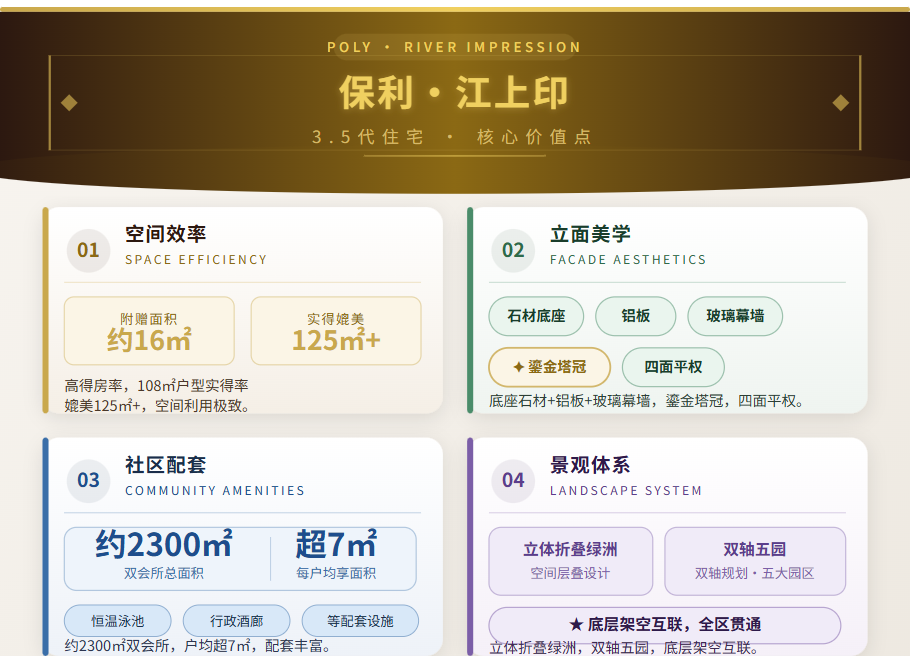910x656 pixels.
Task: Select the 铝板 material tag
Action: coord(635,316)
